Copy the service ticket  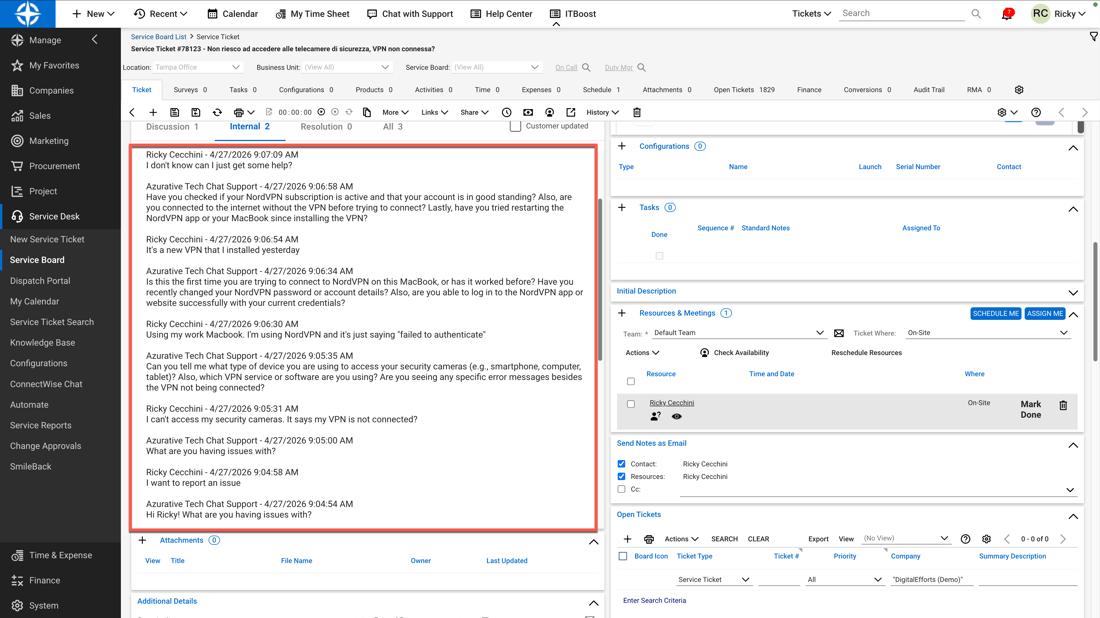tap(366, 113)
